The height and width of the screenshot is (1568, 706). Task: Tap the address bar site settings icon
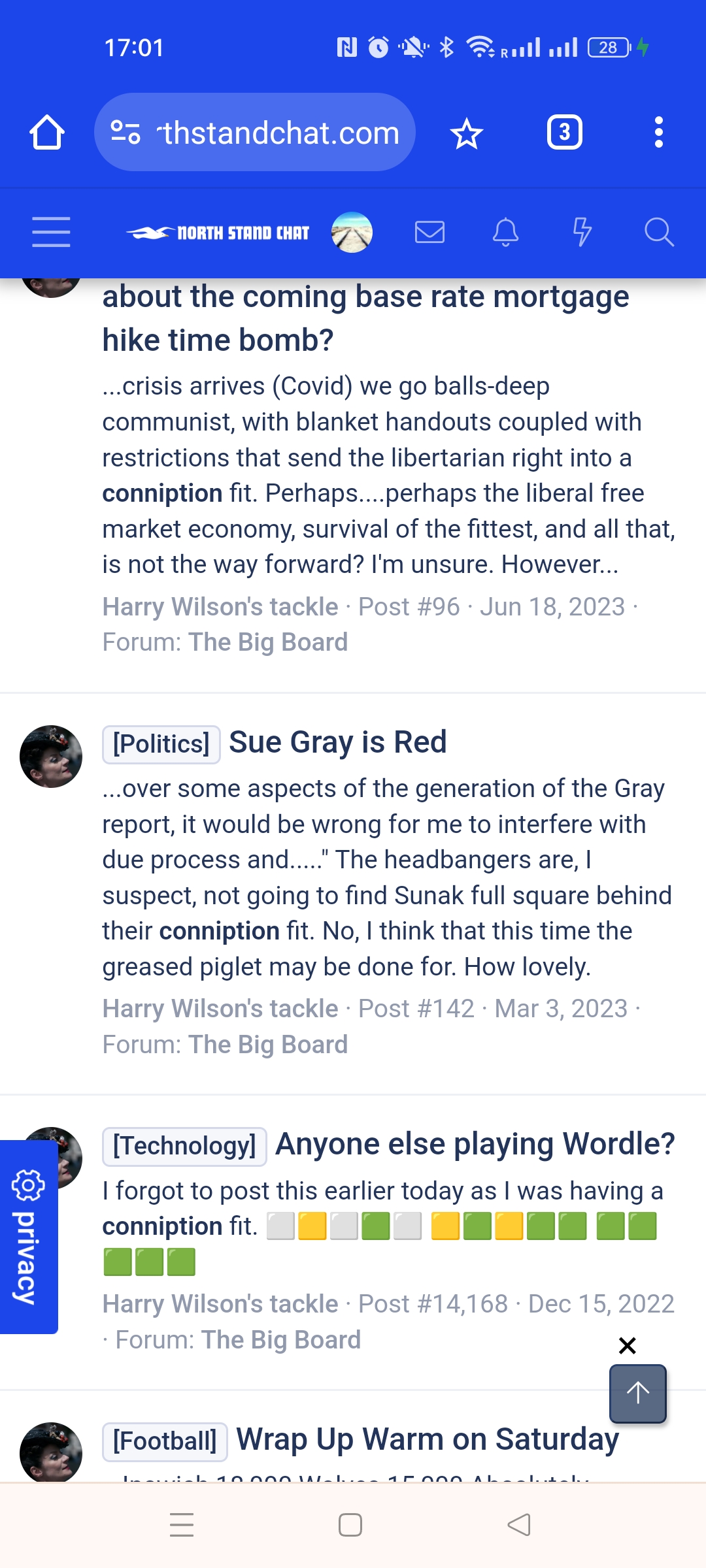(126, 133)
